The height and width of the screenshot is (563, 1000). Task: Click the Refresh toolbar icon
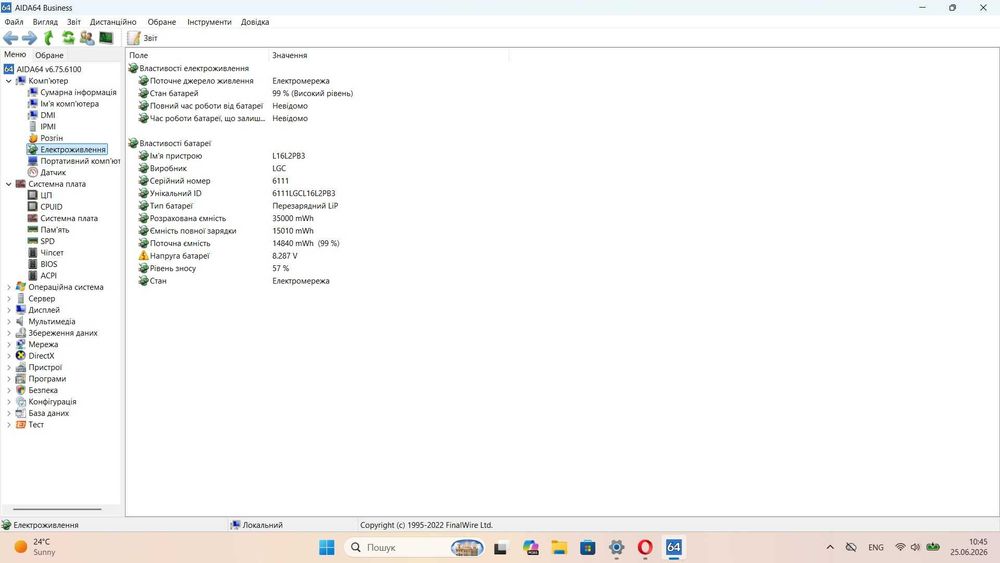point(68,38)
